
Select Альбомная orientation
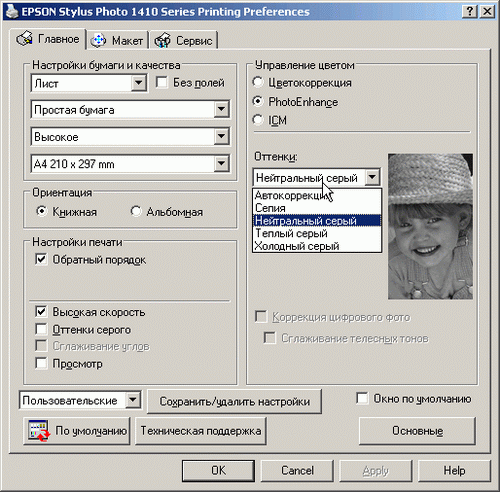tap(136, 211)
